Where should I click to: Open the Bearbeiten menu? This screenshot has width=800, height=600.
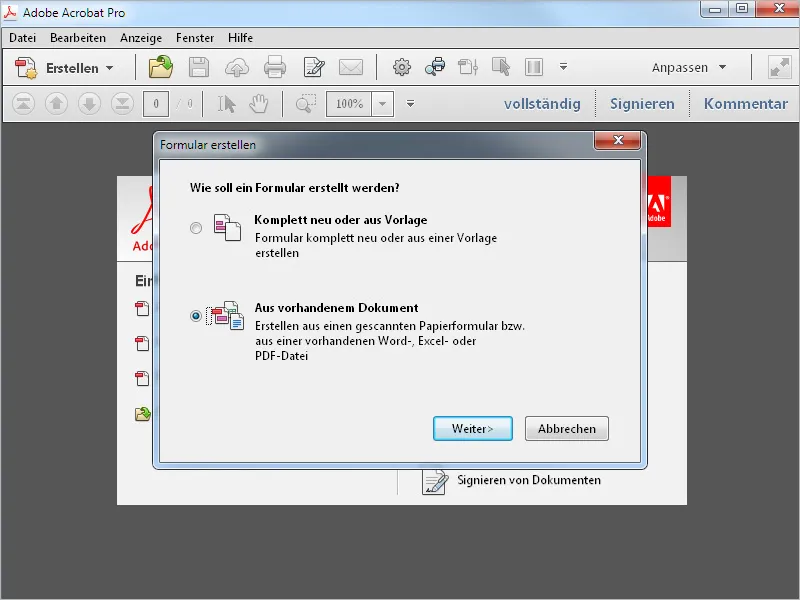78,38
